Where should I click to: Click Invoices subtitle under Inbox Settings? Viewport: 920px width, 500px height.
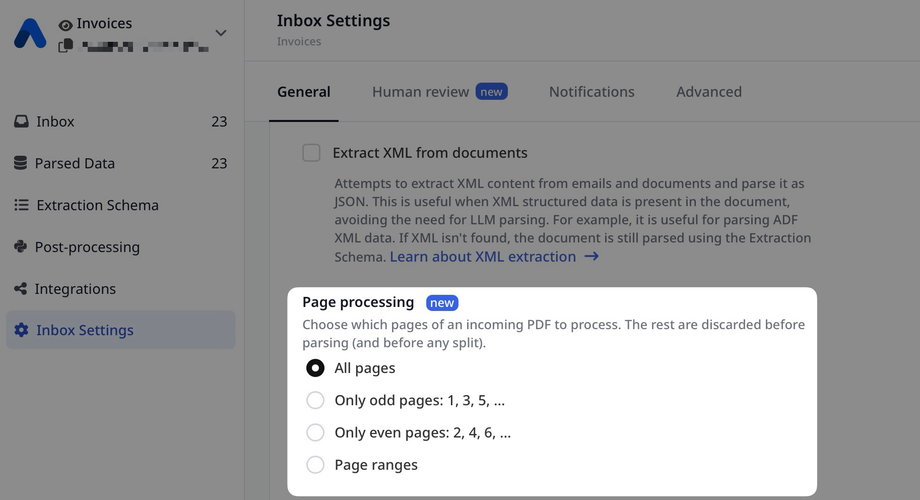click(299, 41)
